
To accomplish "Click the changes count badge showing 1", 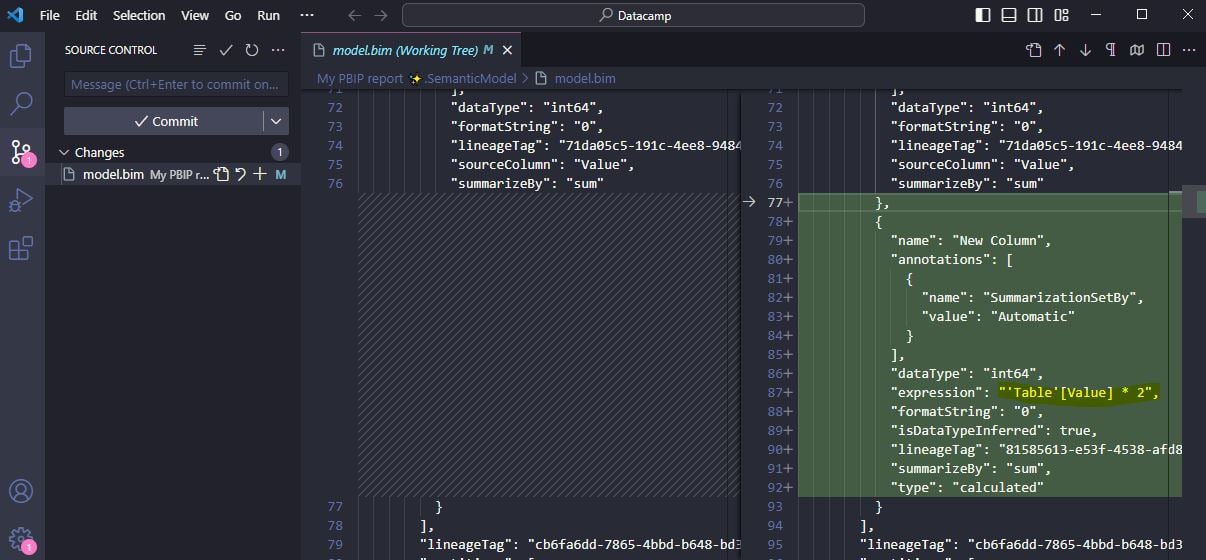I will click(280, 152).
